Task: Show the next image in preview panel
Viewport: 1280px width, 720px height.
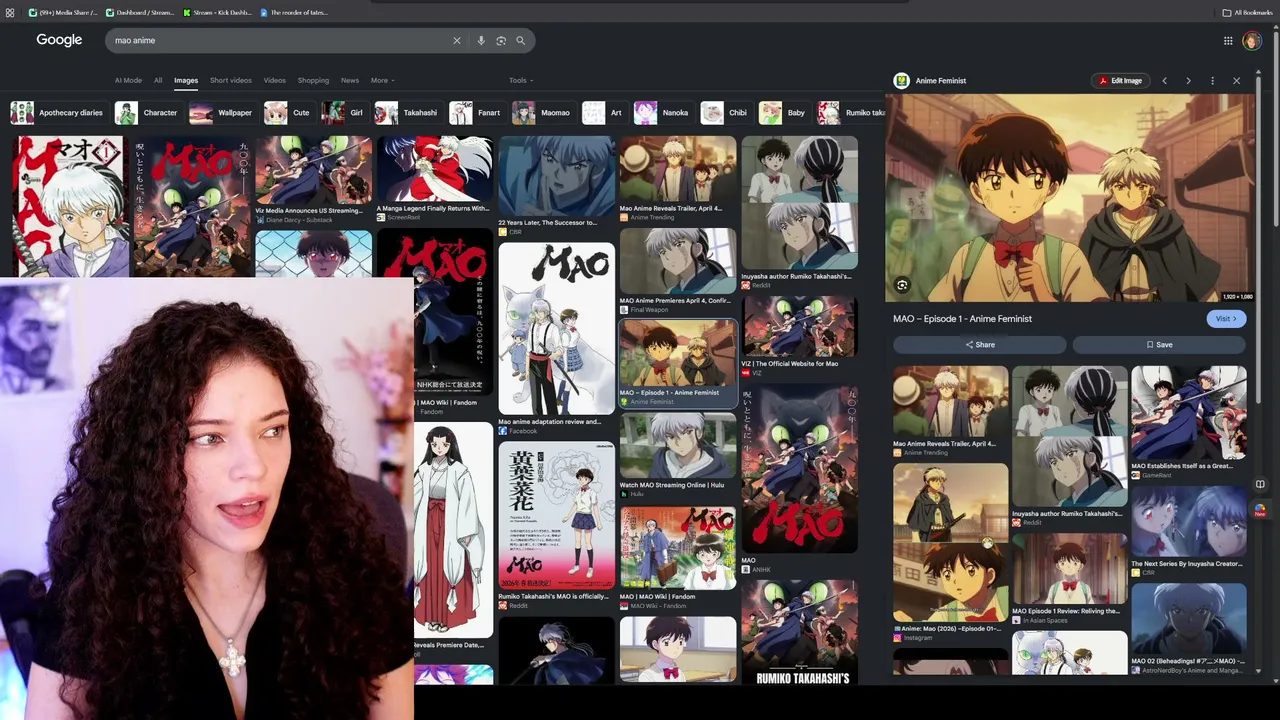Action: (1188, 81)
